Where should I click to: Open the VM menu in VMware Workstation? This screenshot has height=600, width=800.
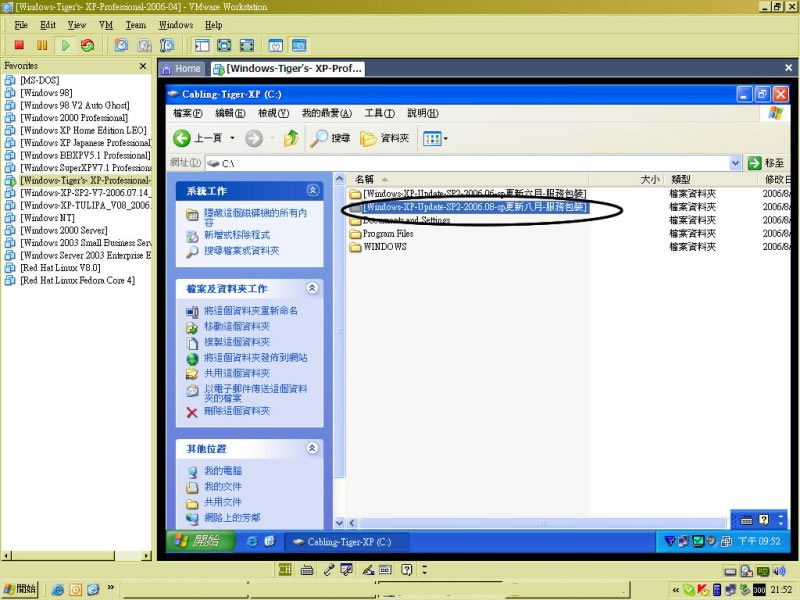(106, 25)
